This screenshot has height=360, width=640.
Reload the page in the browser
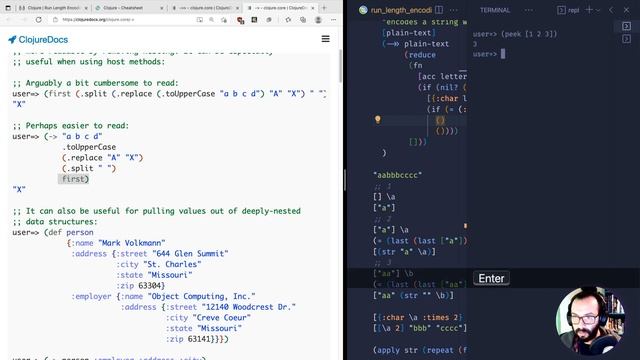pyautogui.click(x=38, y=20)
